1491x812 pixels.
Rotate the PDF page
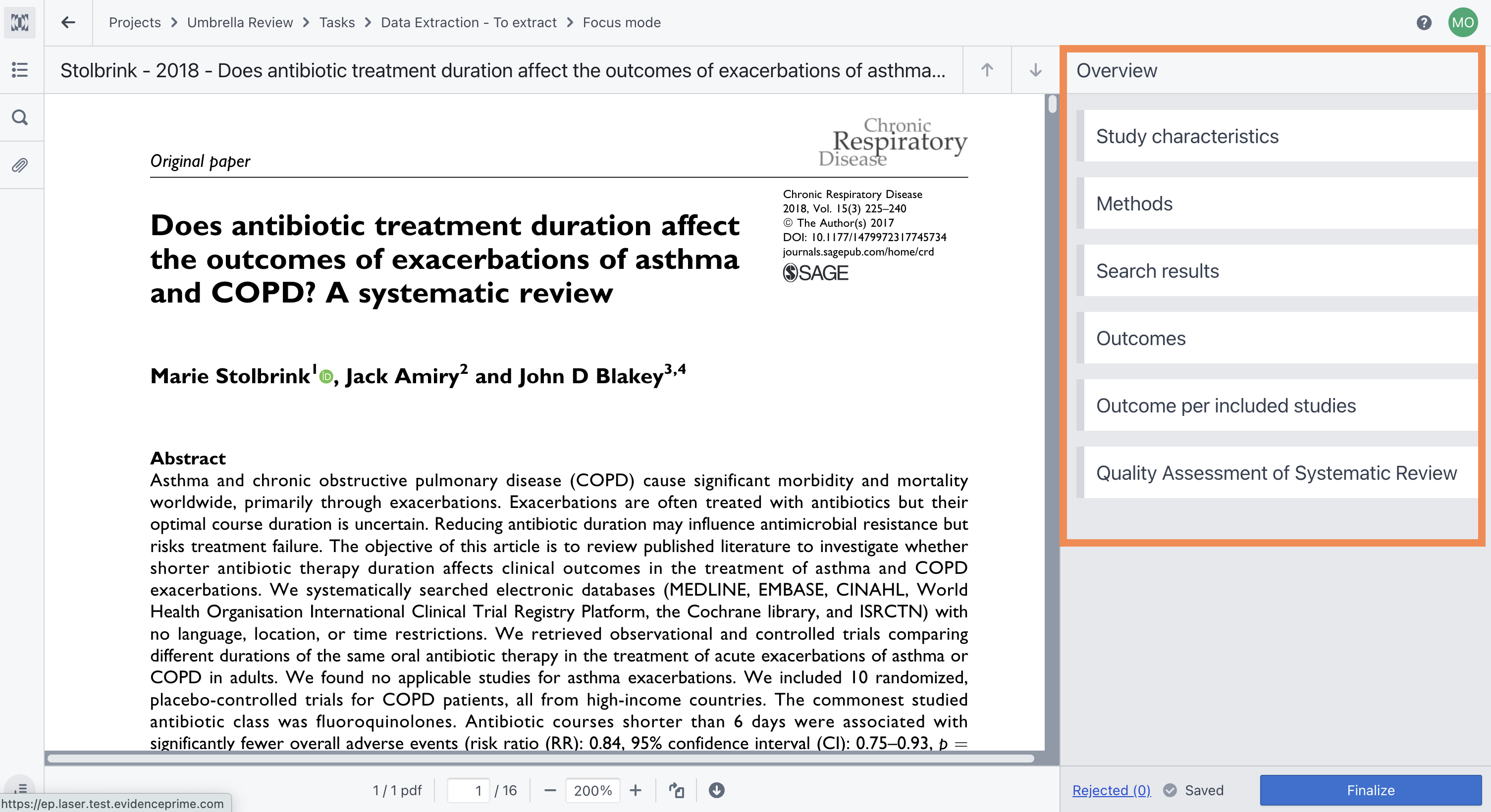(x=676, y=790)
